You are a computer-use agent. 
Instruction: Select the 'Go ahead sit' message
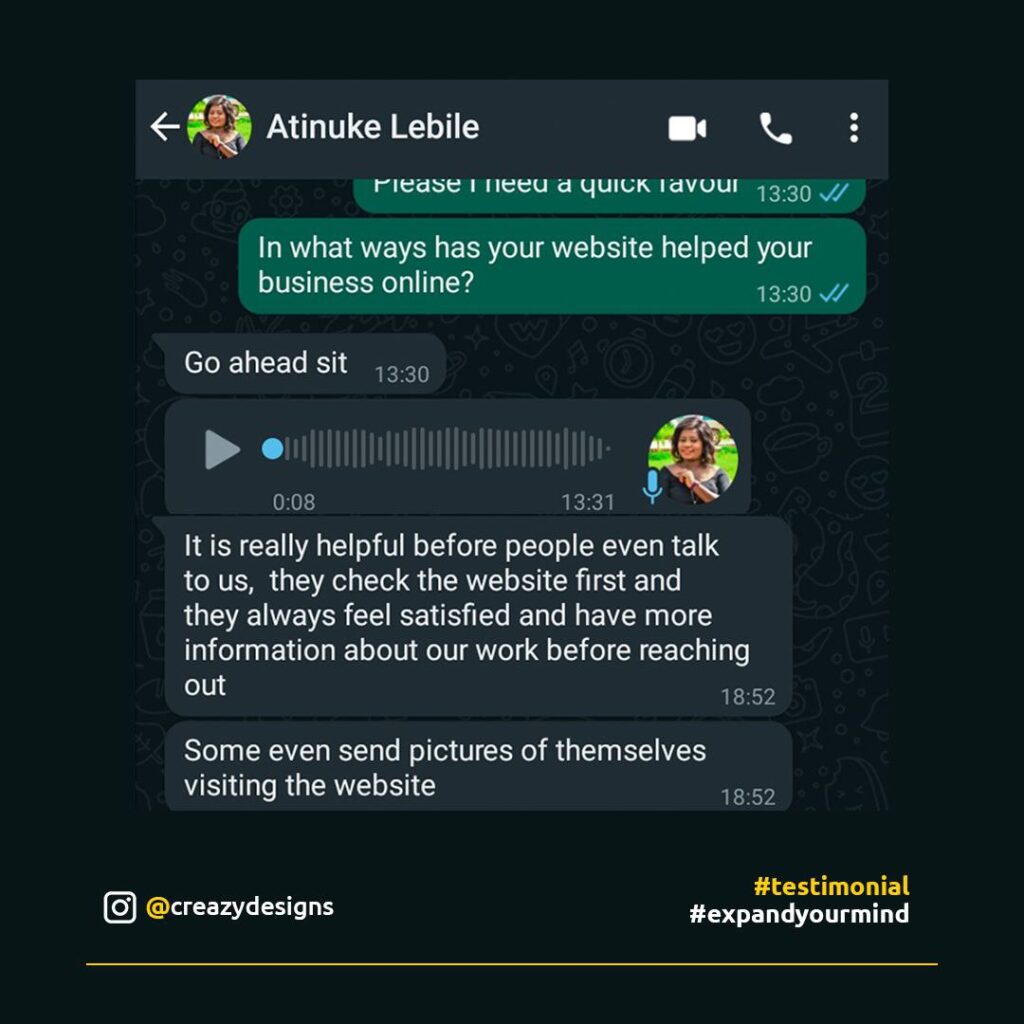pos(306,364)
